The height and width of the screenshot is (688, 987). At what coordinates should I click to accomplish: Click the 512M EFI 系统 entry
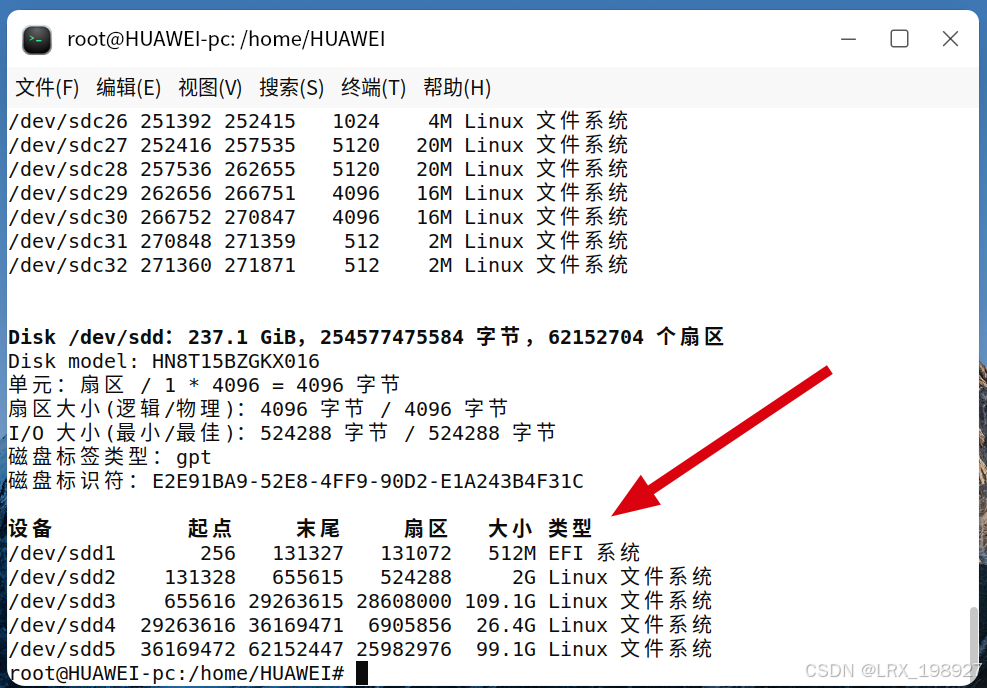564,553
